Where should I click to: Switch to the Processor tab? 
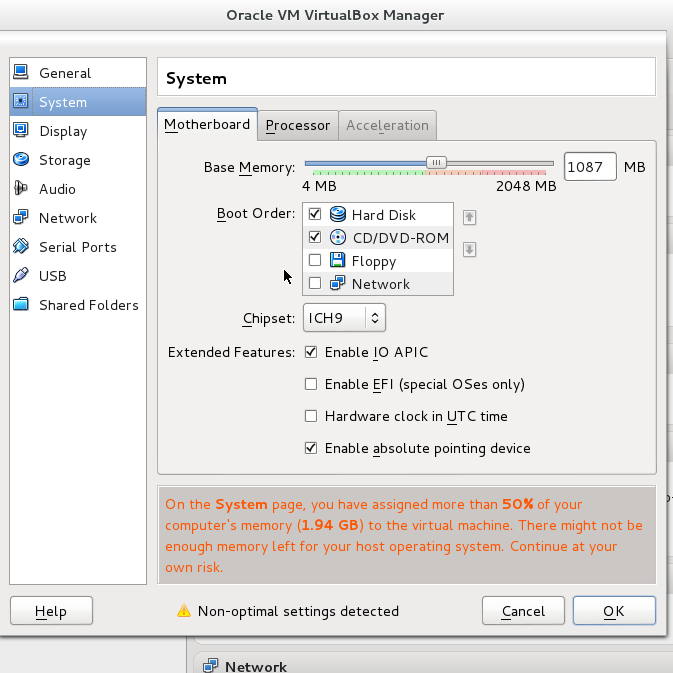tap(298, 125)
